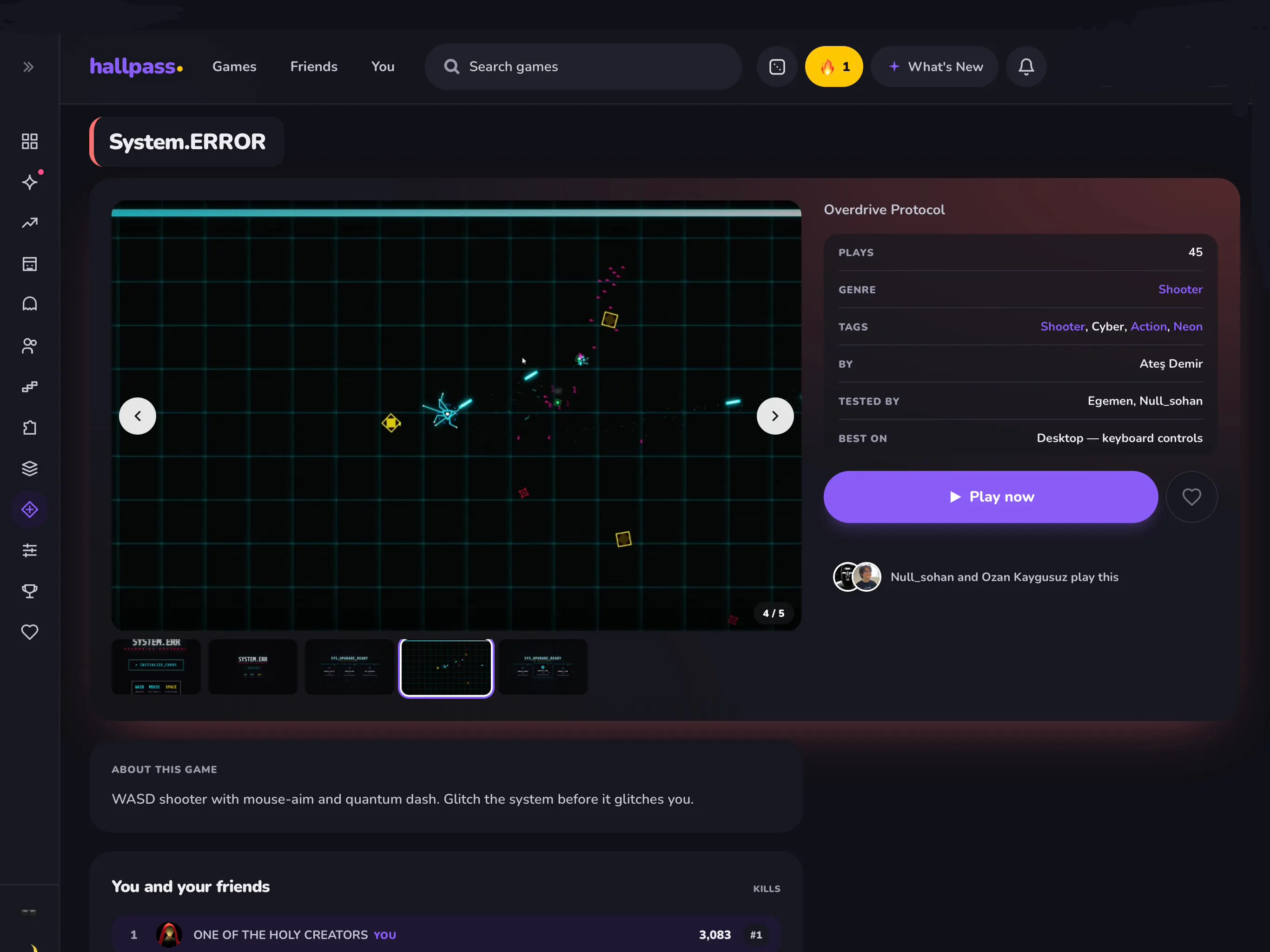This screenshot has width=1270, height=952.
Task: Open What's New
Action: pos(935,66)
